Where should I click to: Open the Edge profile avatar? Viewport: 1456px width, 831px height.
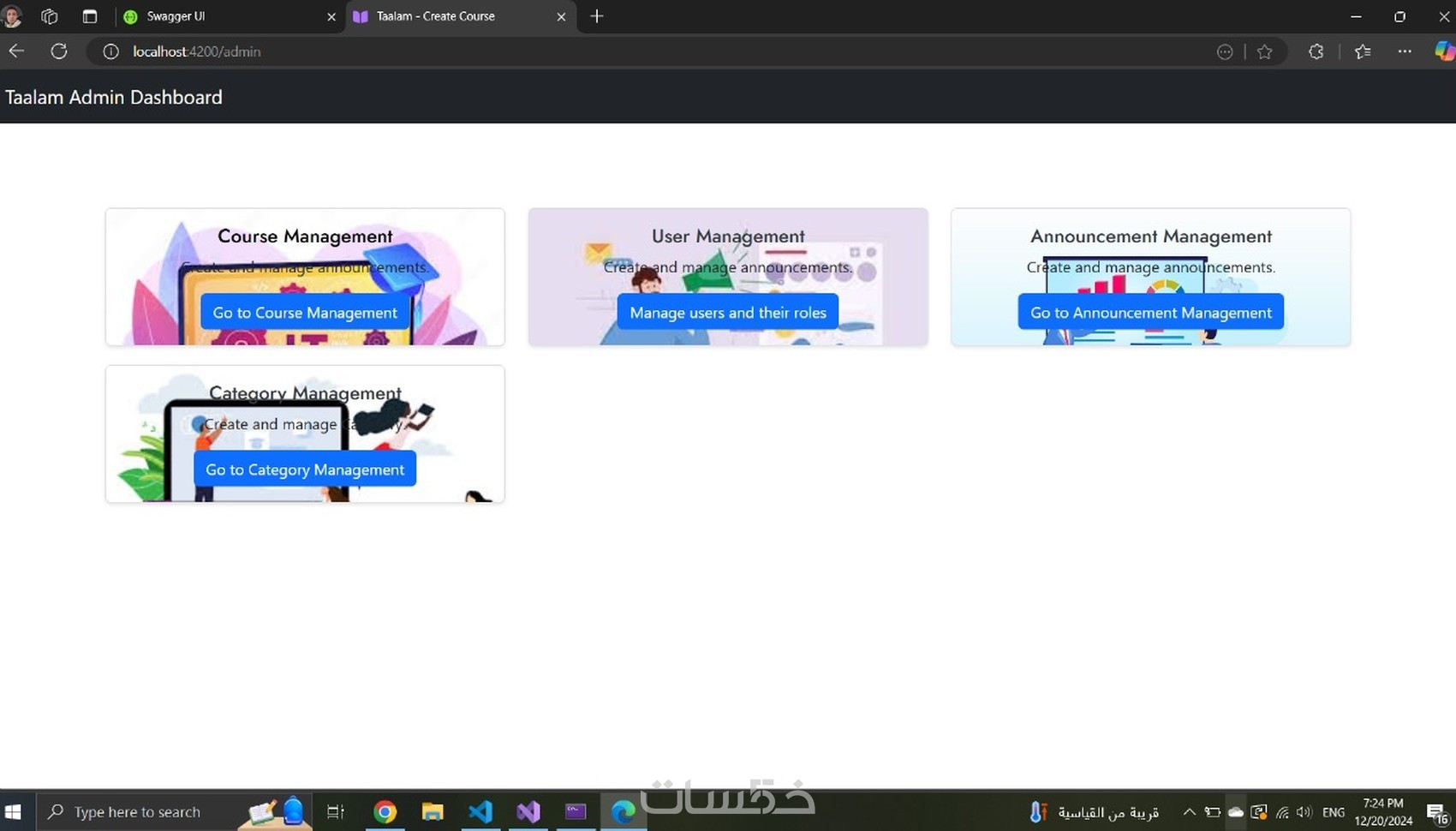pyautogui.click(x=12, y=16)
